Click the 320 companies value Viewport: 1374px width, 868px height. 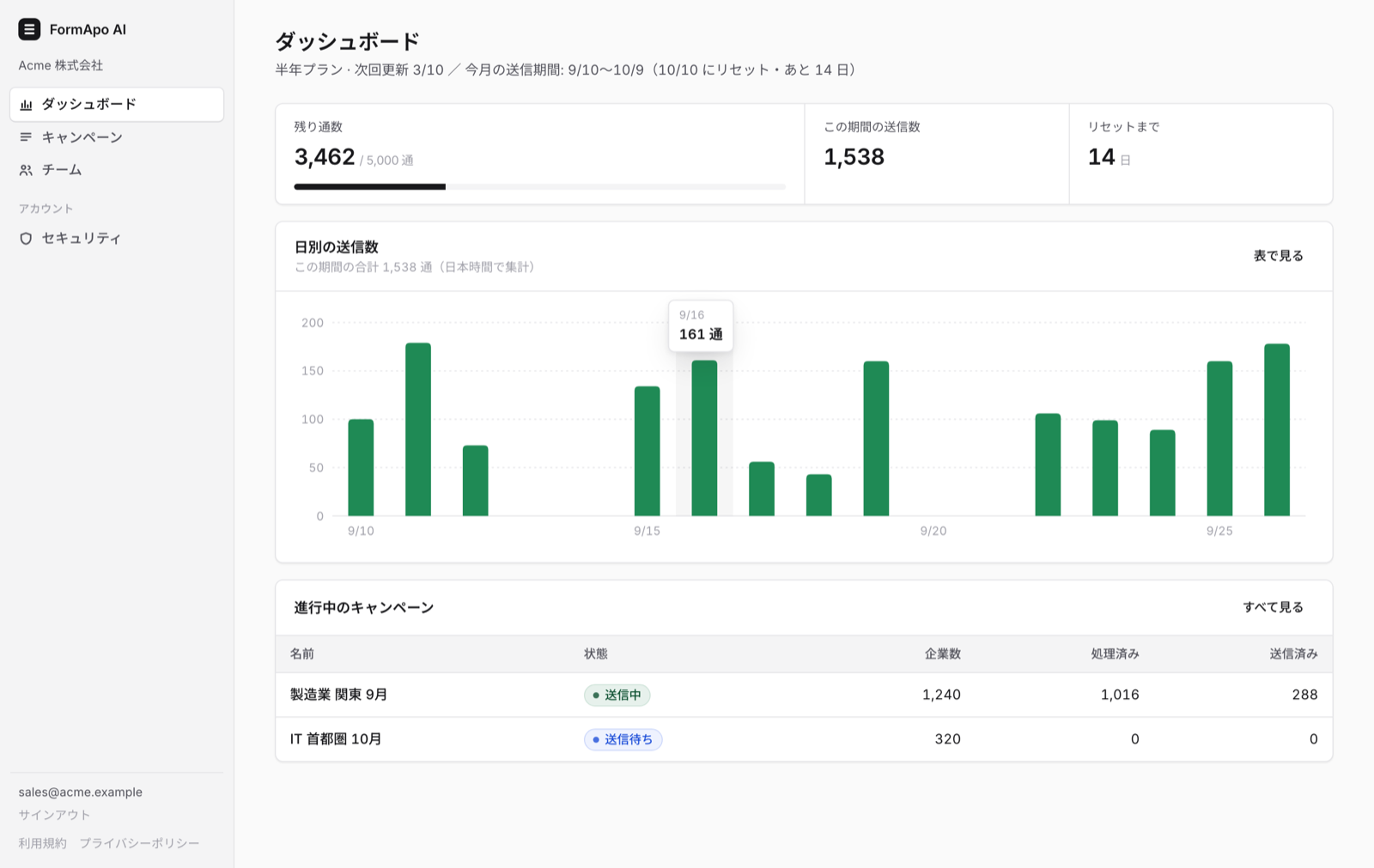[947, 739]
